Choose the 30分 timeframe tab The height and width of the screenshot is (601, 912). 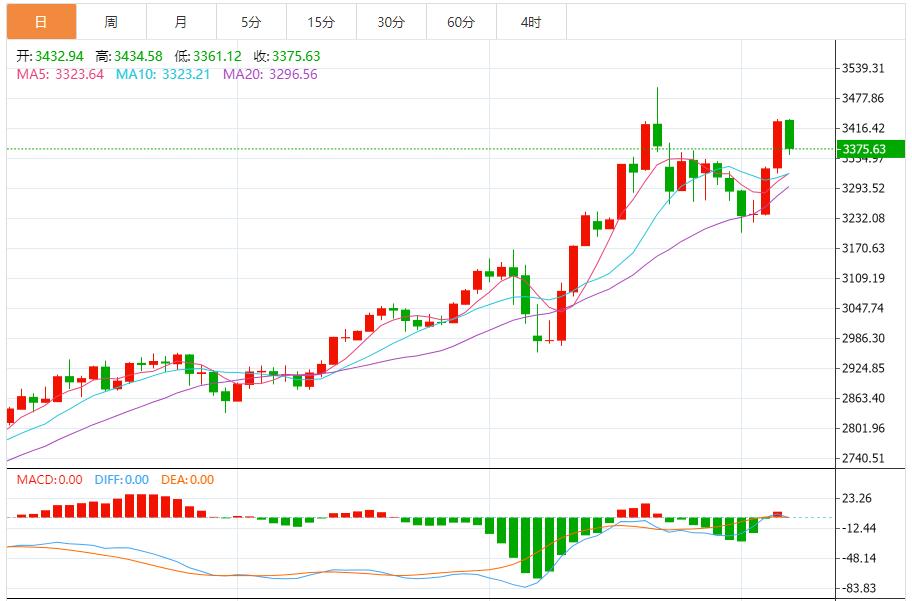point(391,22)
